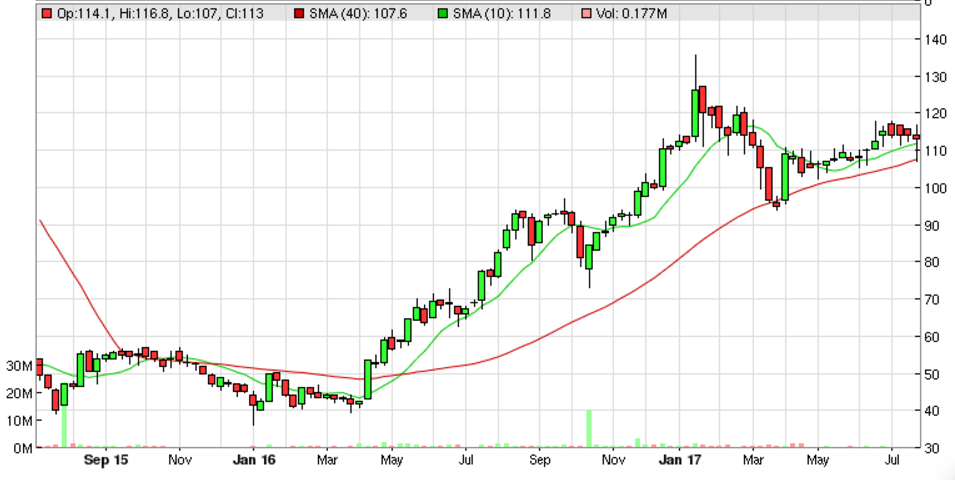
Task: Click the green volume spike reaching about 12M
Action: tap(589, 429)
